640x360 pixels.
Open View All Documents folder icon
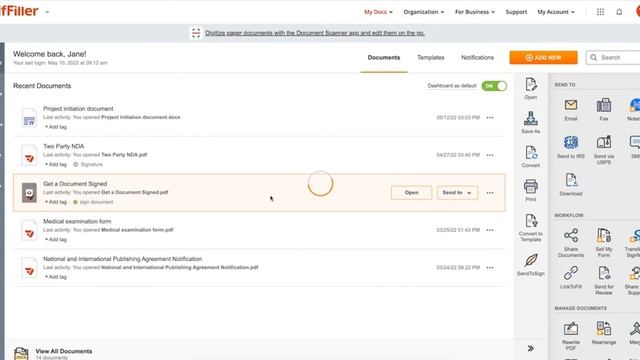(21, 353)
